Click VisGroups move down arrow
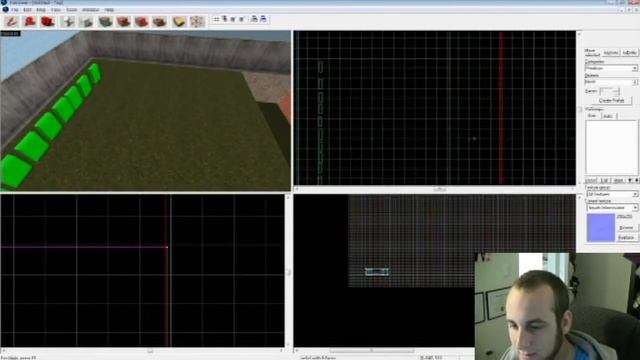Screen dimensions: 640x360 (636, 180)
